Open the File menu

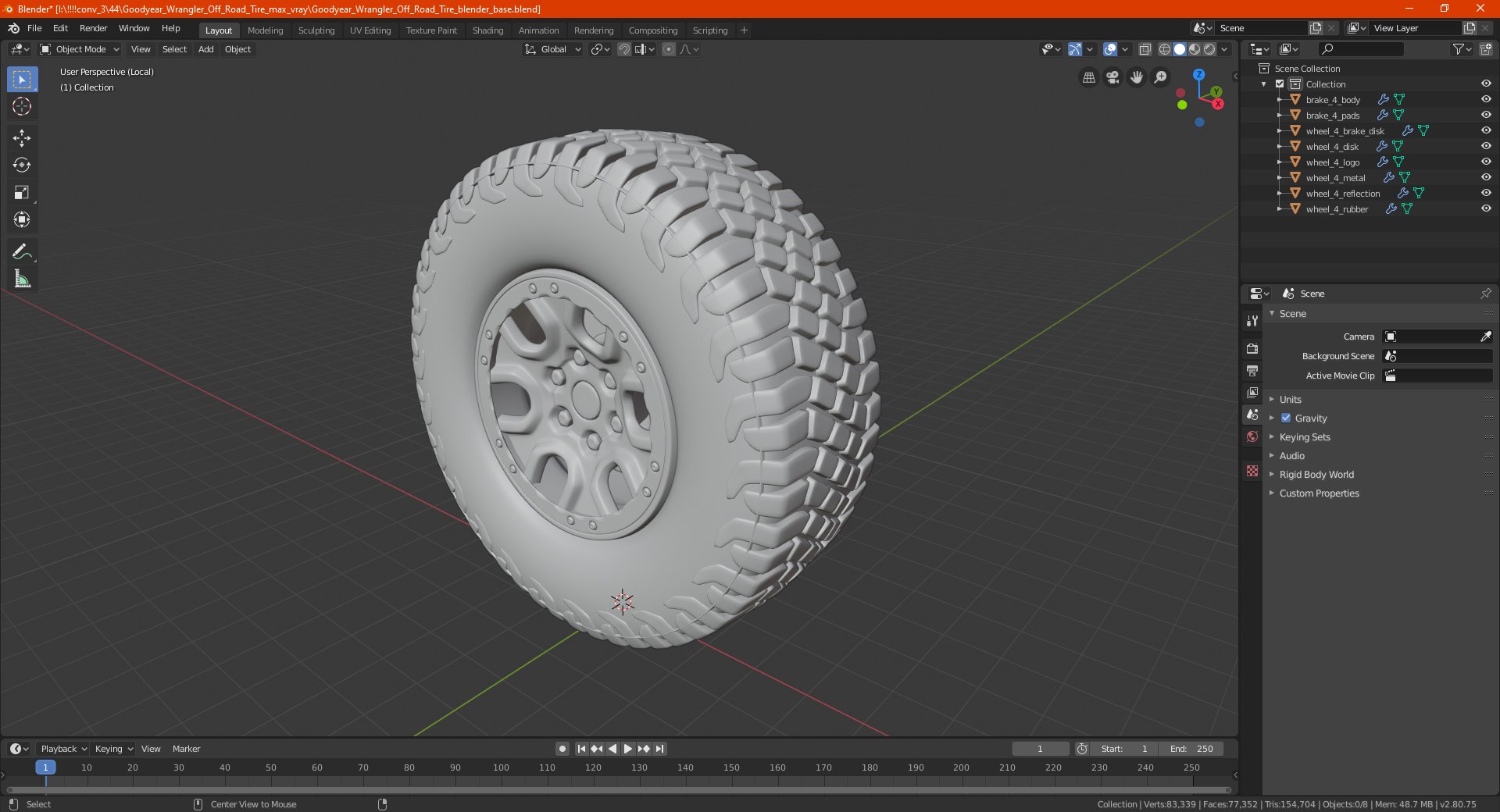coord(34,28)
